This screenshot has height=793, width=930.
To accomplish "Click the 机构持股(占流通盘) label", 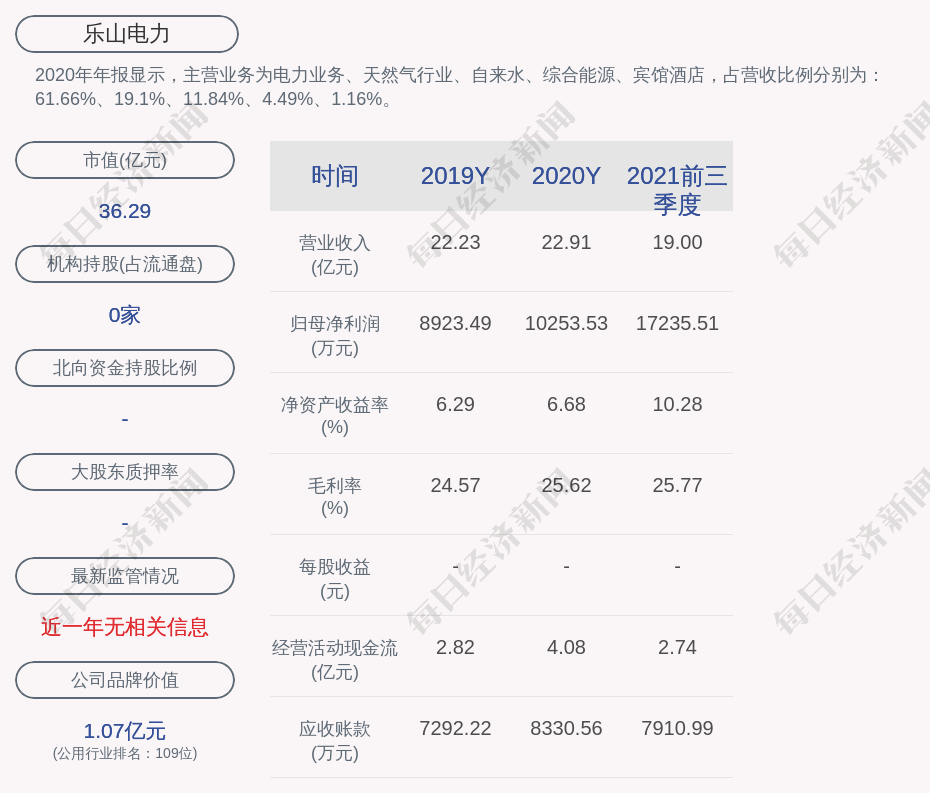I will [125, 264].
